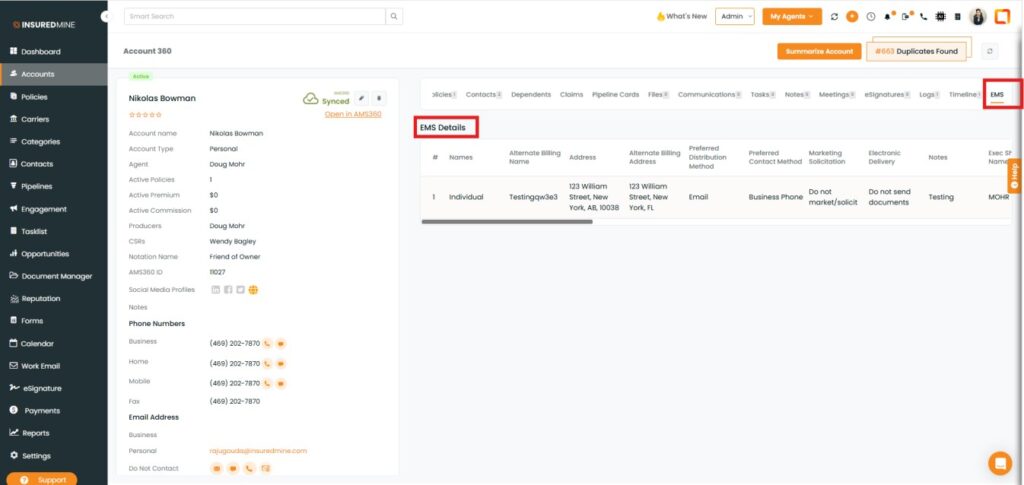This screenshot has width=1024, height=485.
Task: Click the Smart Search input field
Action: [x=255, y=17]
